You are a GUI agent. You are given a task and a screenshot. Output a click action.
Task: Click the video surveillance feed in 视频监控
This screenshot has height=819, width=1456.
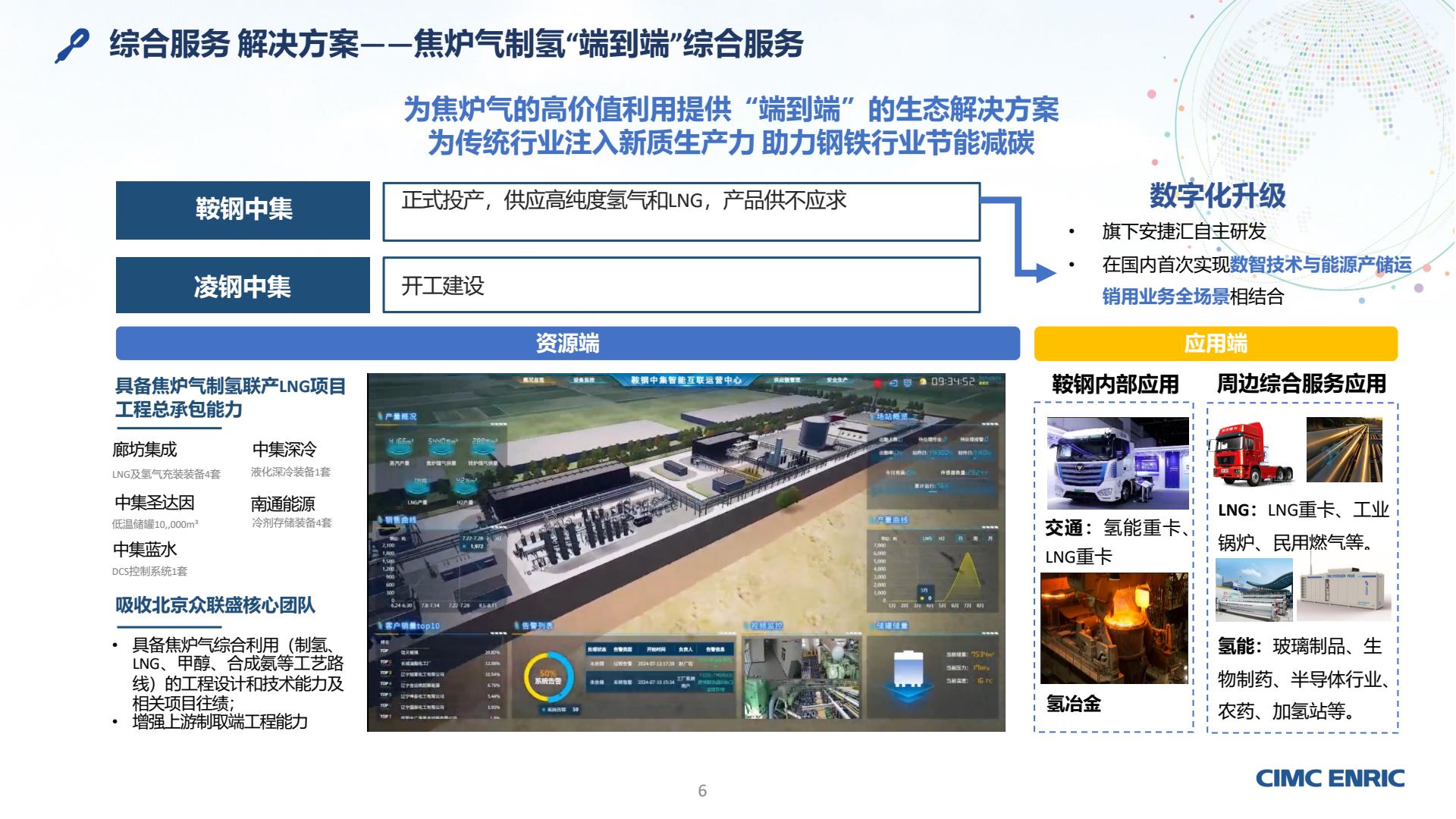pyautogui.click(x=803, y=678)
